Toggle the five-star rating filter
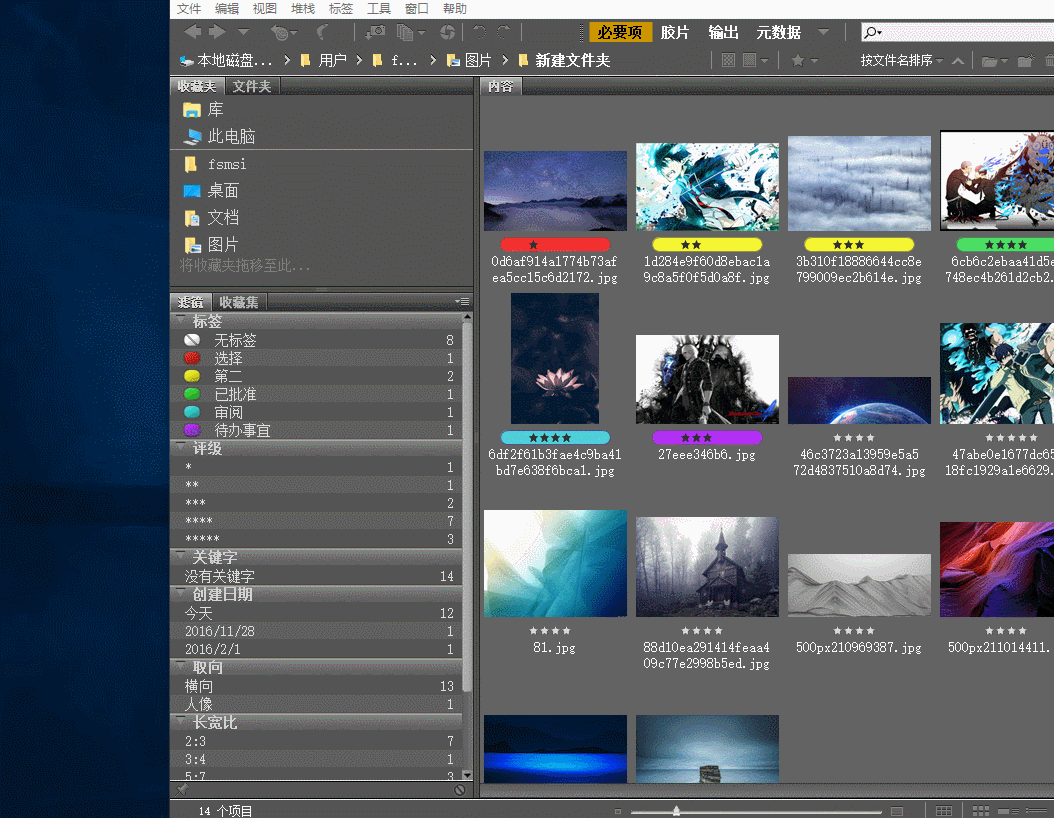 pos(202,539)
